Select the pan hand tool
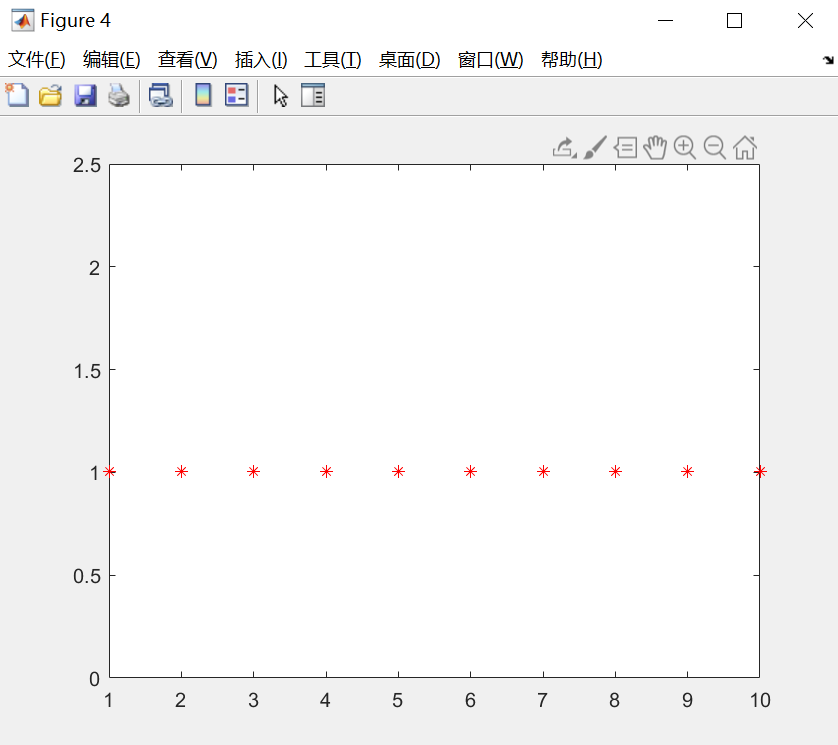838x745 pixels. tap(655, 148)
